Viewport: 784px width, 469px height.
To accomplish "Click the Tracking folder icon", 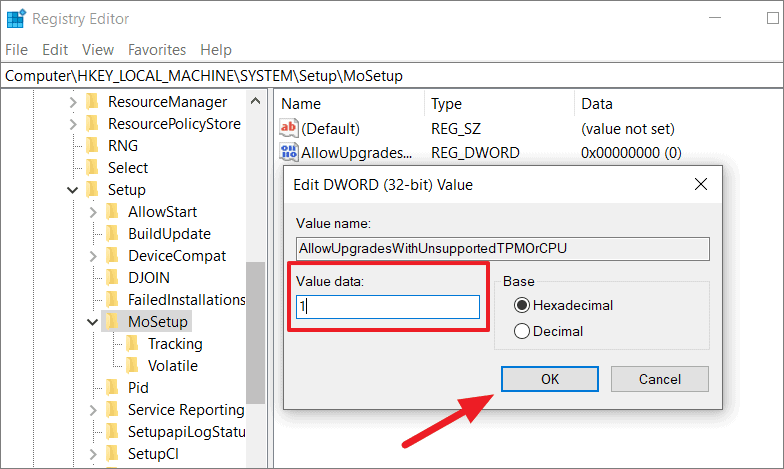I will 132,344.
